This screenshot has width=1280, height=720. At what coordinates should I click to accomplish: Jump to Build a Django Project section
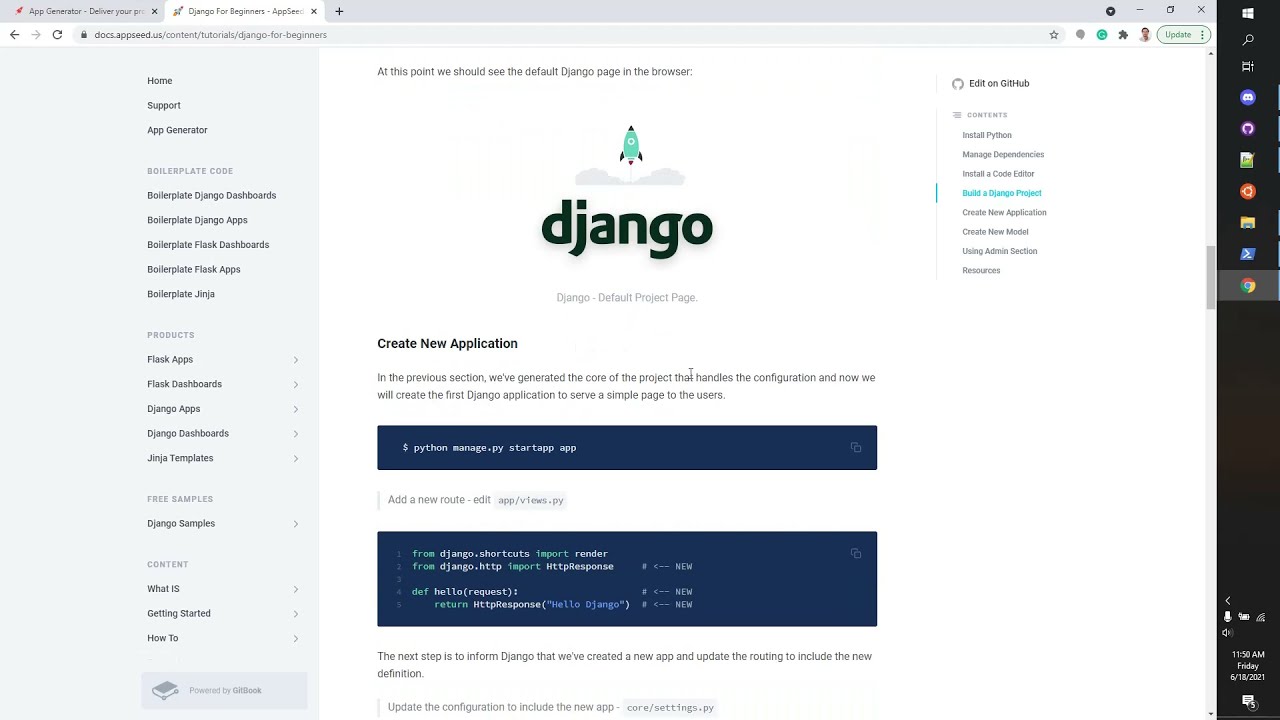pos(1001,193)
